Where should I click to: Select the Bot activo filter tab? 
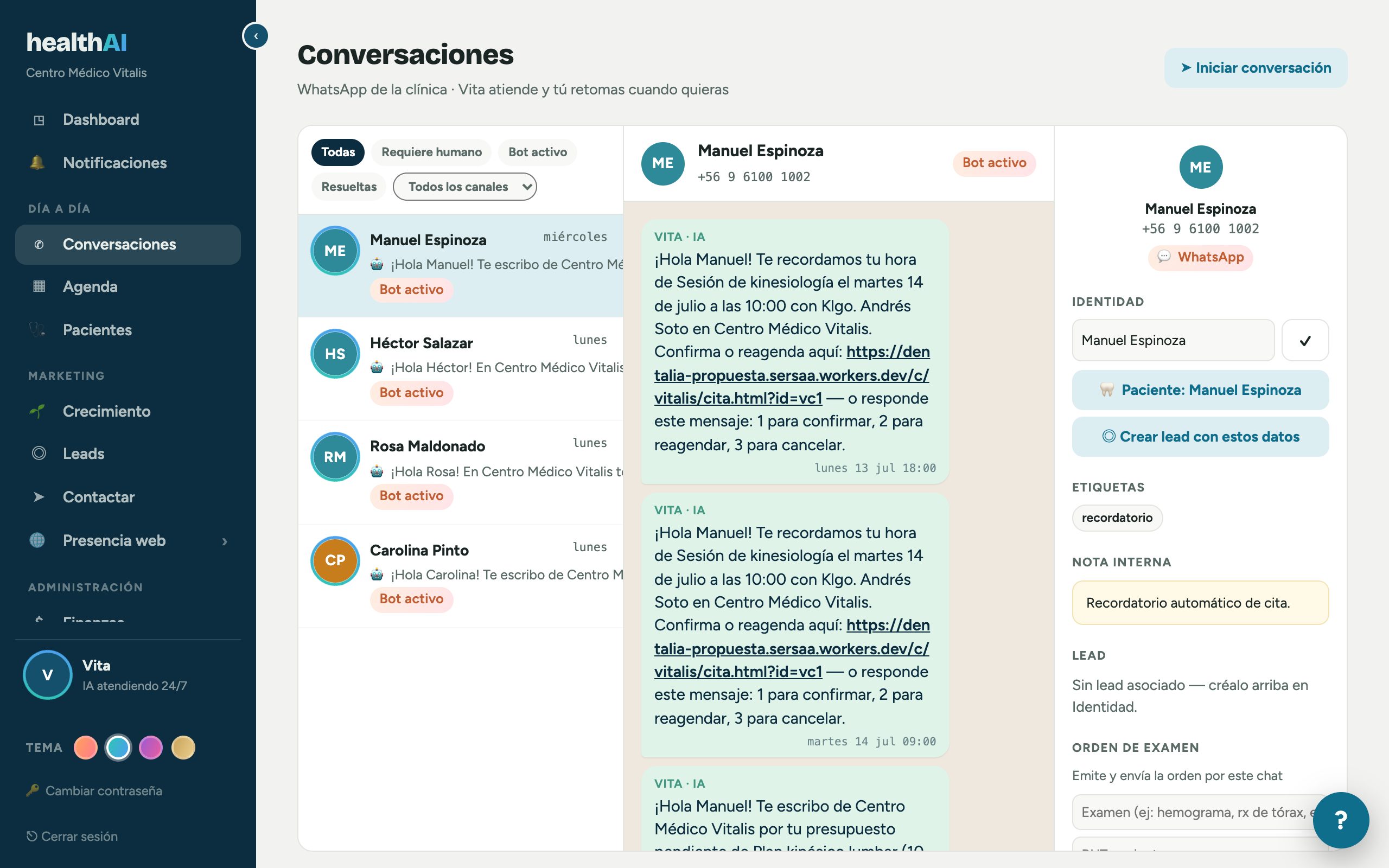point(537,152)
